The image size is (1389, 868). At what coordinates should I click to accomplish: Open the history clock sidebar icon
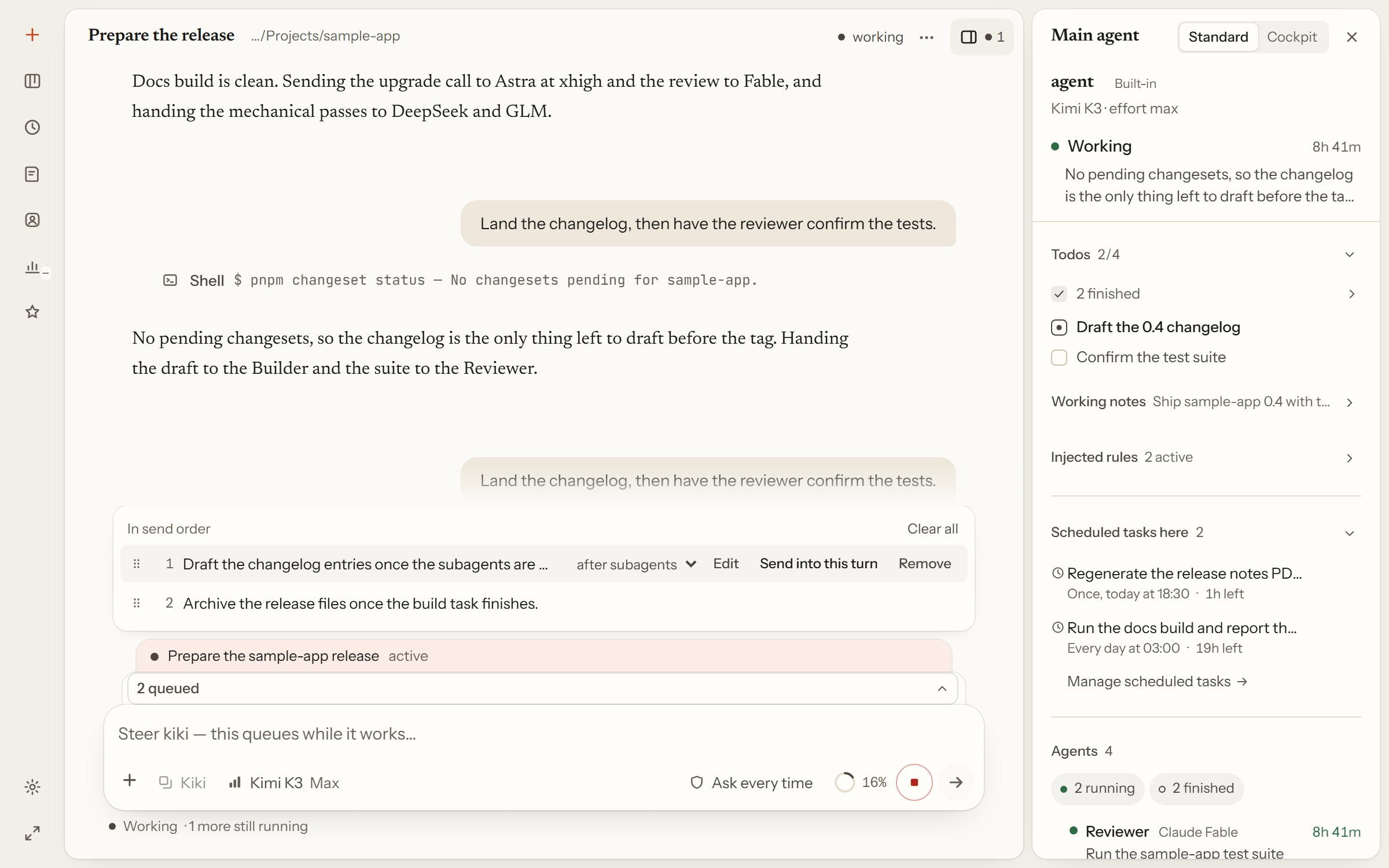(x=32, y=127)
